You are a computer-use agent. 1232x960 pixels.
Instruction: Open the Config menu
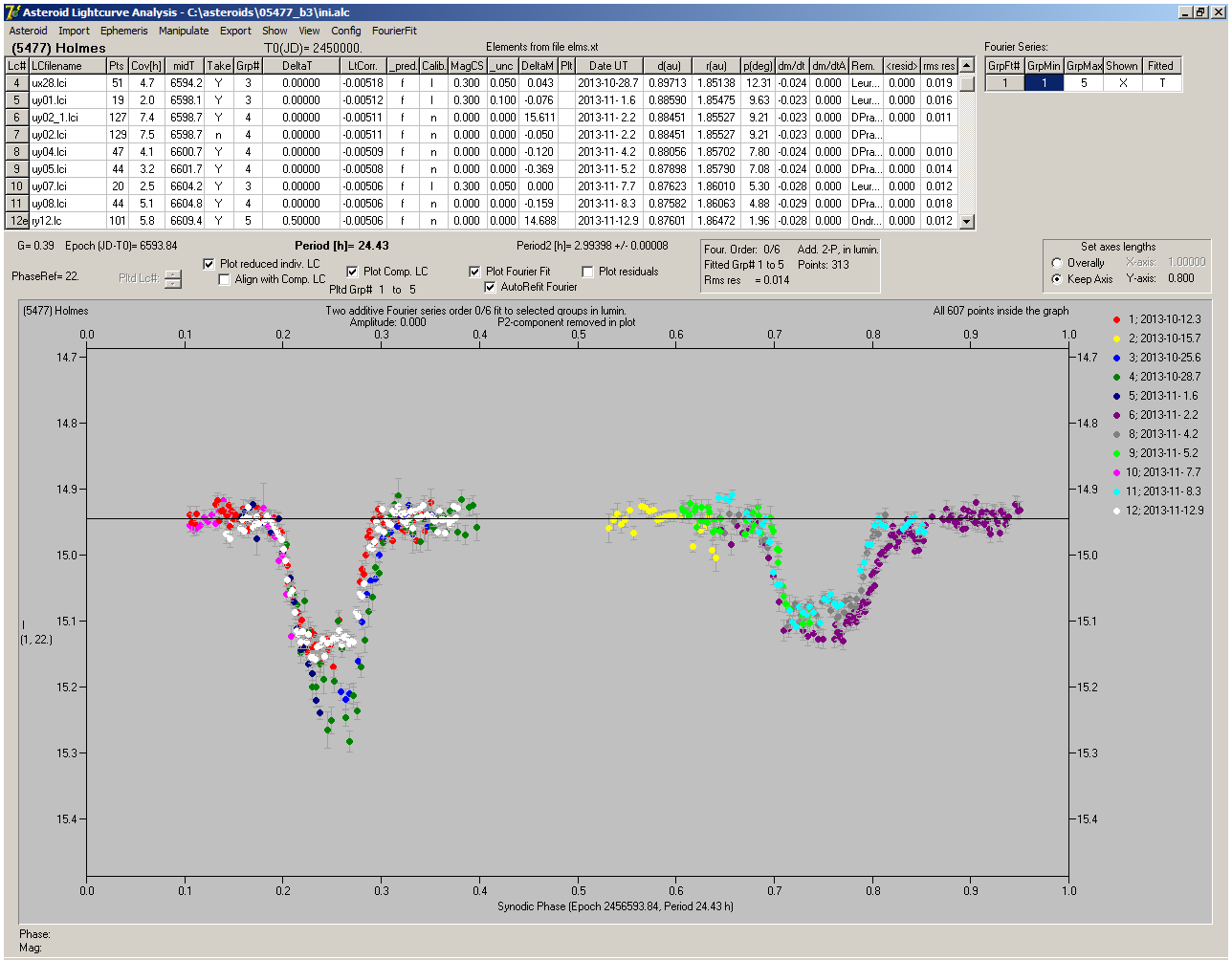click(x=346, y=31)
